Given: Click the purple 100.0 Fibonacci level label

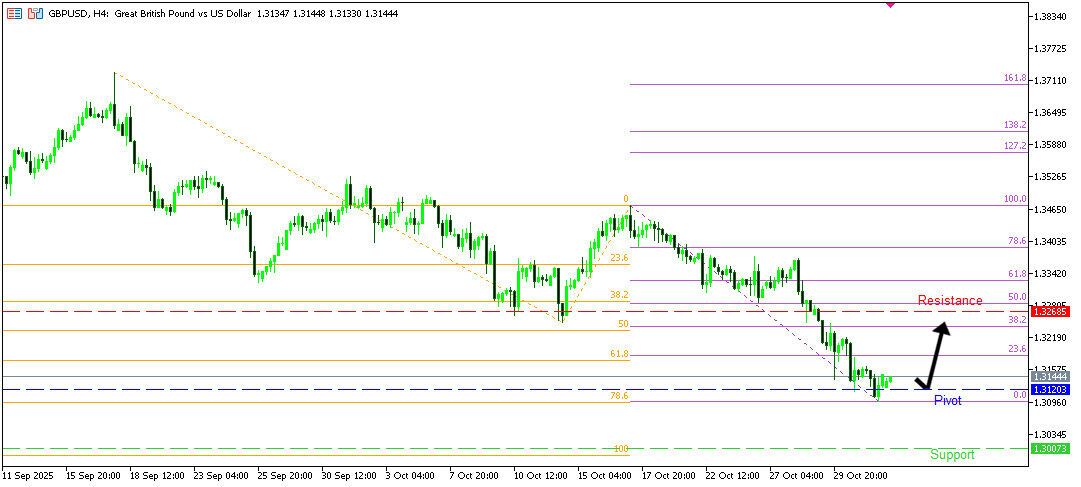Looking at the screenshot, I should (1014, 199).
